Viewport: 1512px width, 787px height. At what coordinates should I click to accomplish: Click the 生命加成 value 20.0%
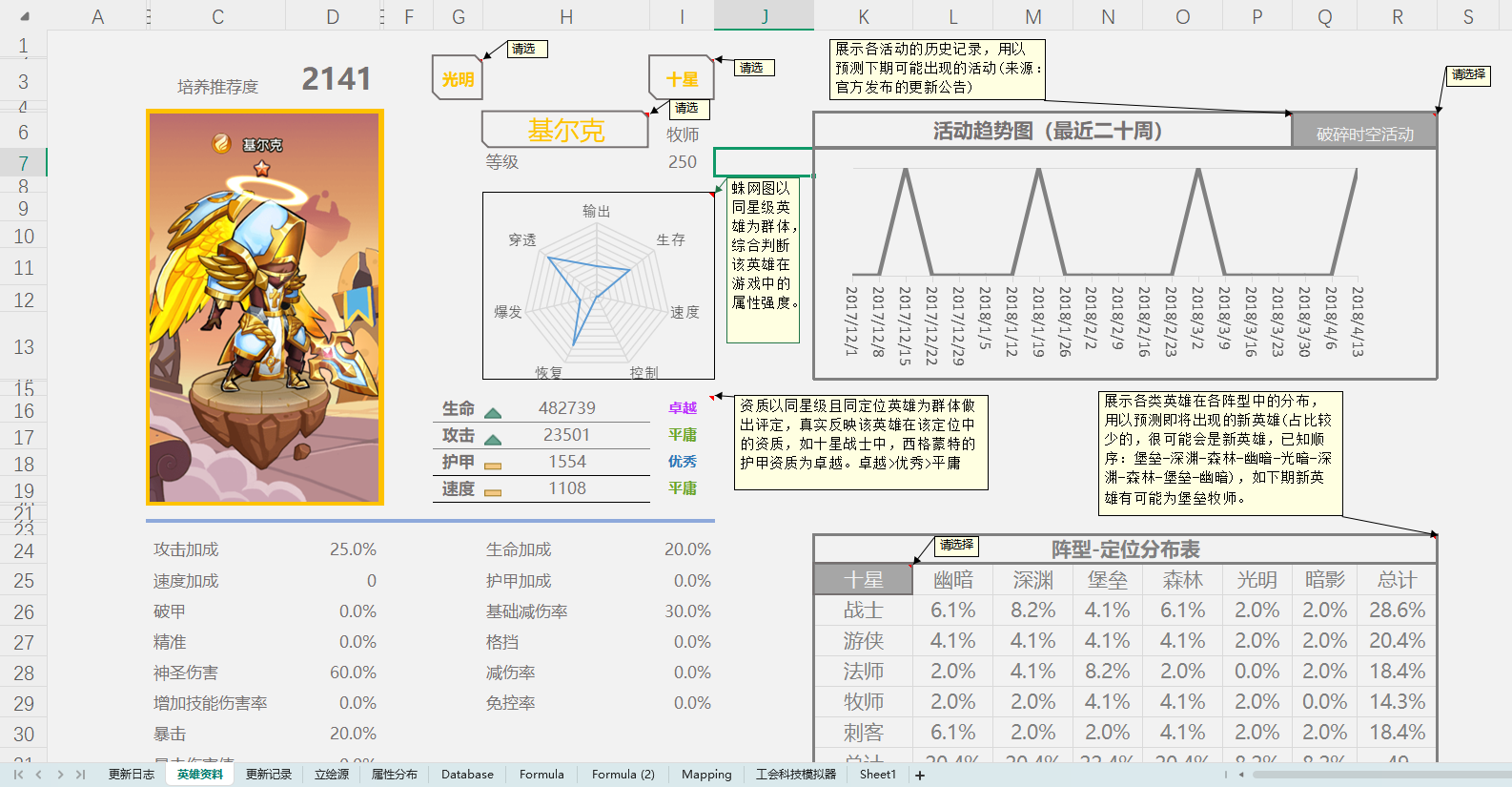pos(687,550)
